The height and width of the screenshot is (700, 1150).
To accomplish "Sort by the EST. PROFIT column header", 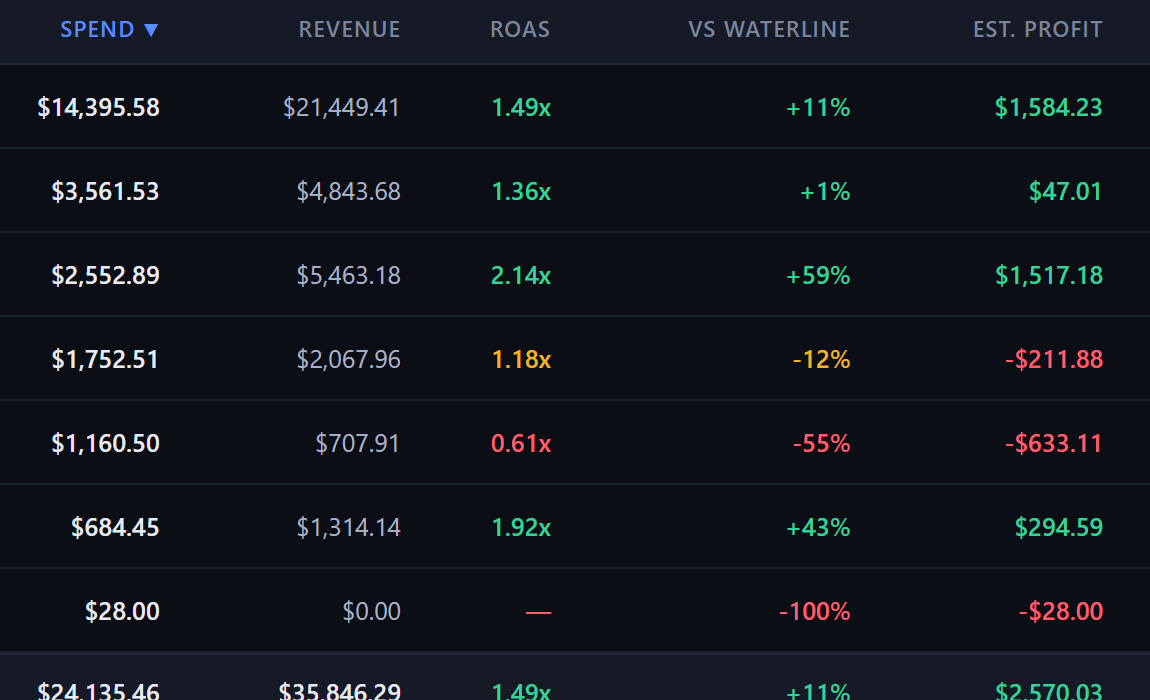I will [x=1038, y=29].
